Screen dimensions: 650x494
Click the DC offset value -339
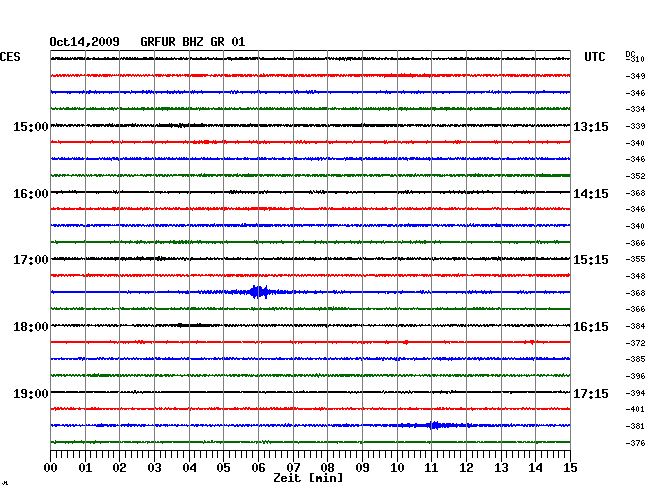click(x=635, y=126)
